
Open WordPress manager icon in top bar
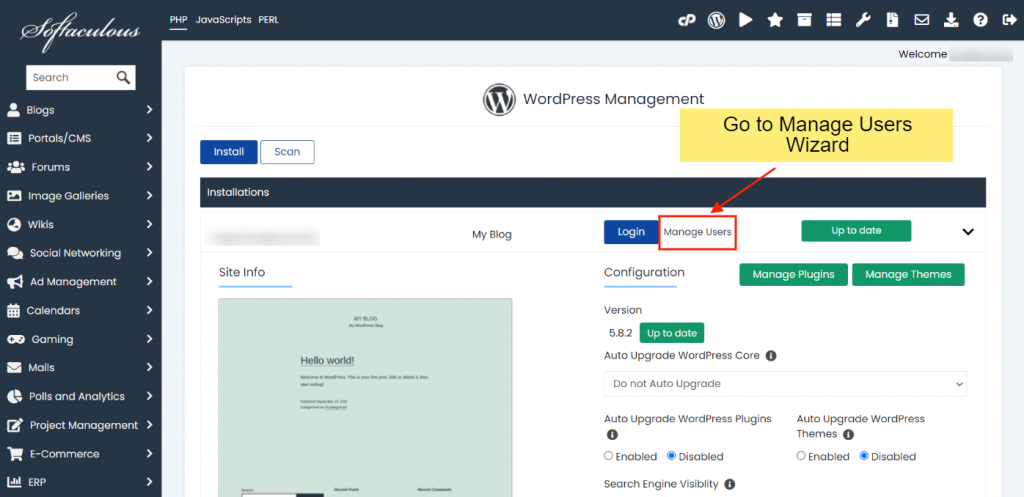click(716, 20)
